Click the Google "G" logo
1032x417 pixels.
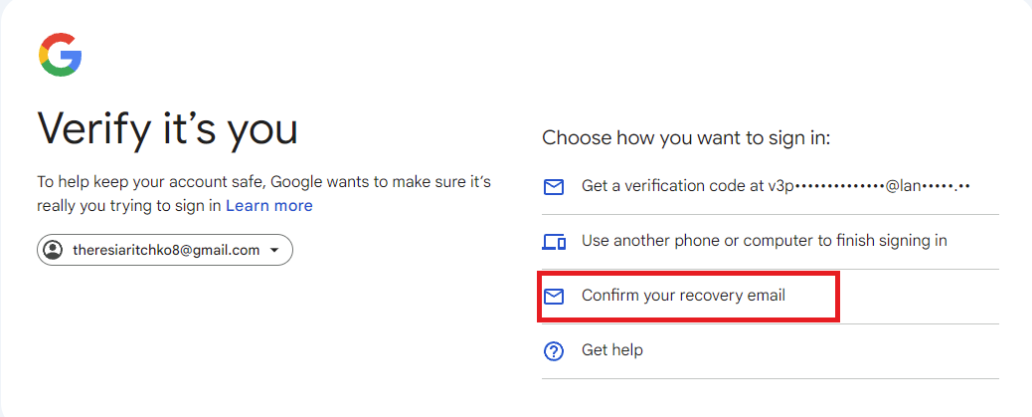[x=60, y=54]
